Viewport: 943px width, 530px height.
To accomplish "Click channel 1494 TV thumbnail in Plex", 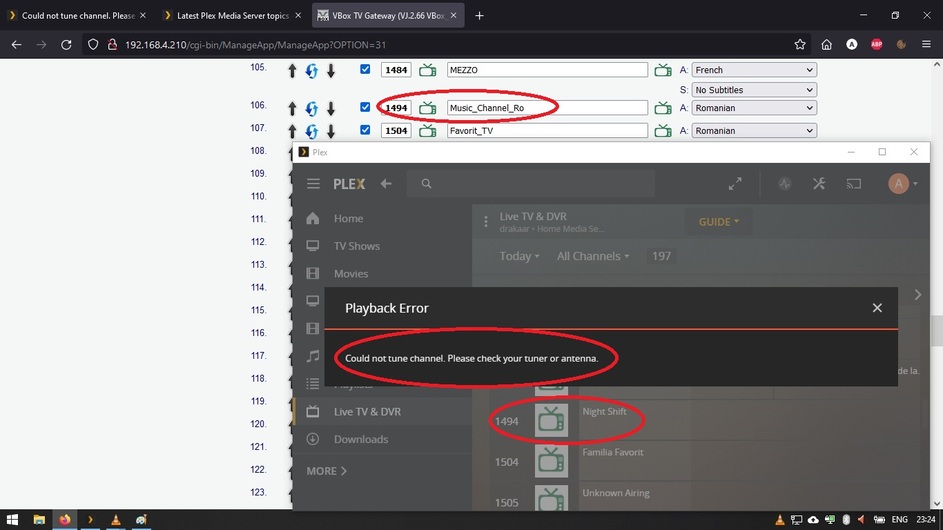I will [x=551, y=420].
